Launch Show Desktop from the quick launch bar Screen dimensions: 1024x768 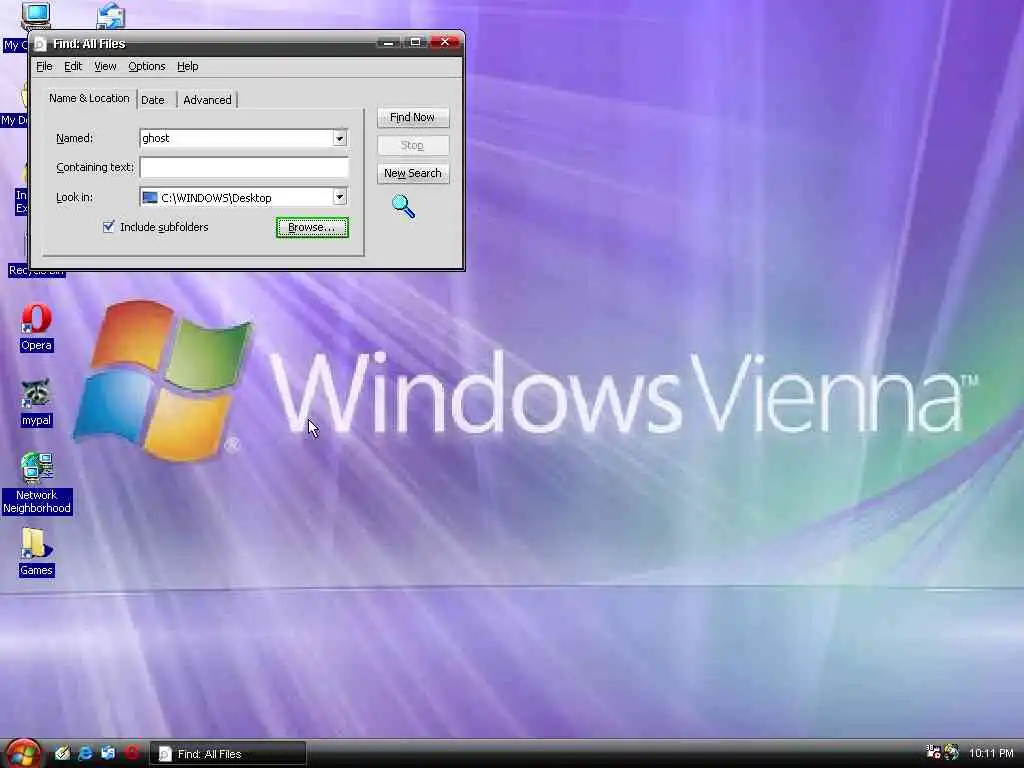(x=62, y=753)
